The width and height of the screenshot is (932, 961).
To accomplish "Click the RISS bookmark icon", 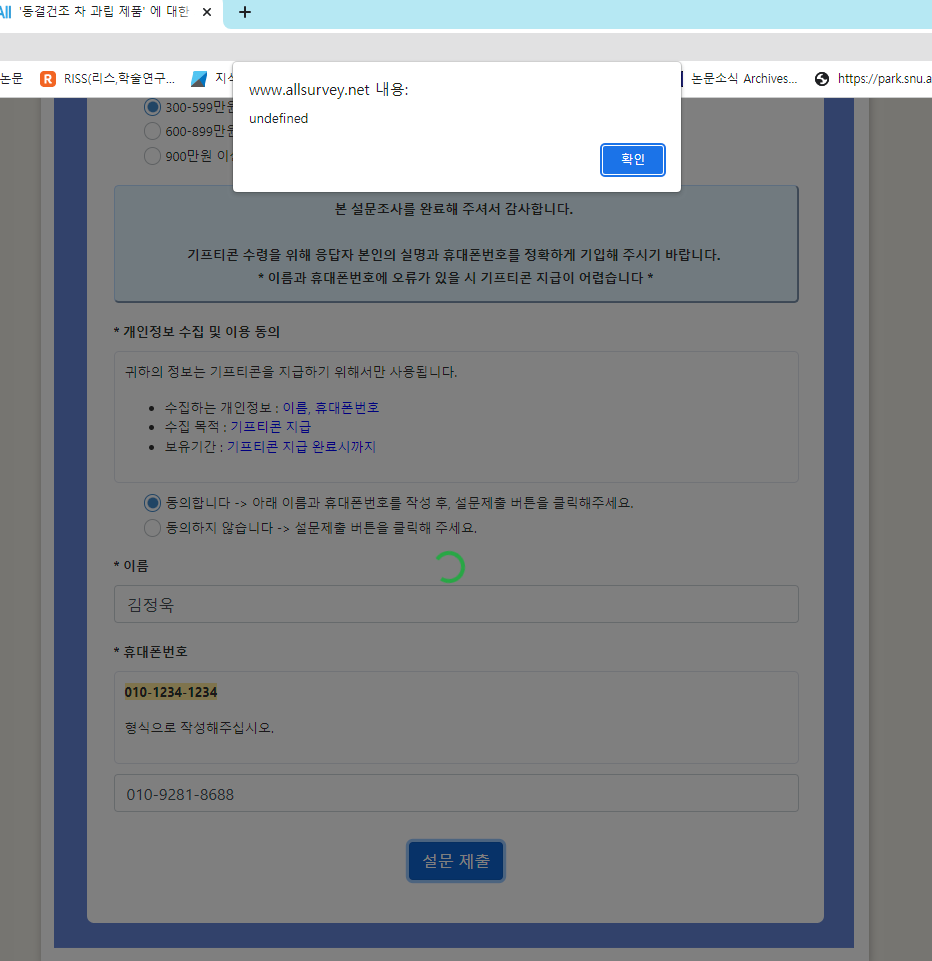I will coord(48,79).
